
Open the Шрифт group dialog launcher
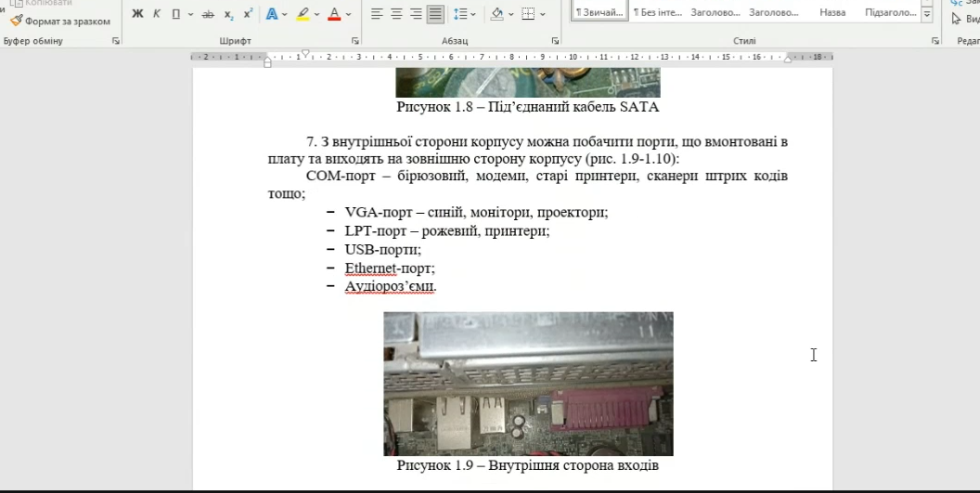tap(355, 41)
